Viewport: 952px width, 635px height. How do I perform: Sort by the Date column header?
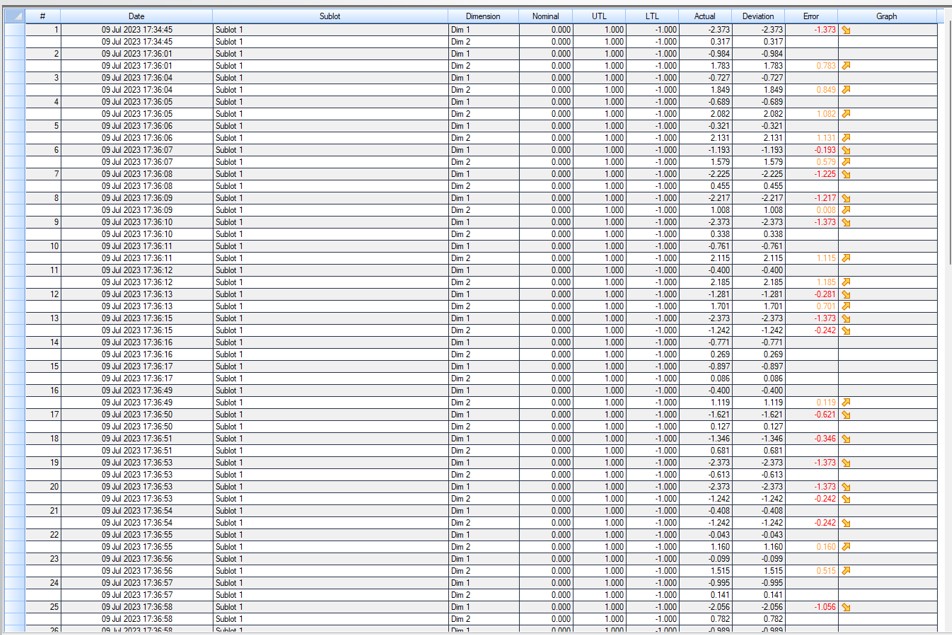pyautogui.click(x=137, y=16)
